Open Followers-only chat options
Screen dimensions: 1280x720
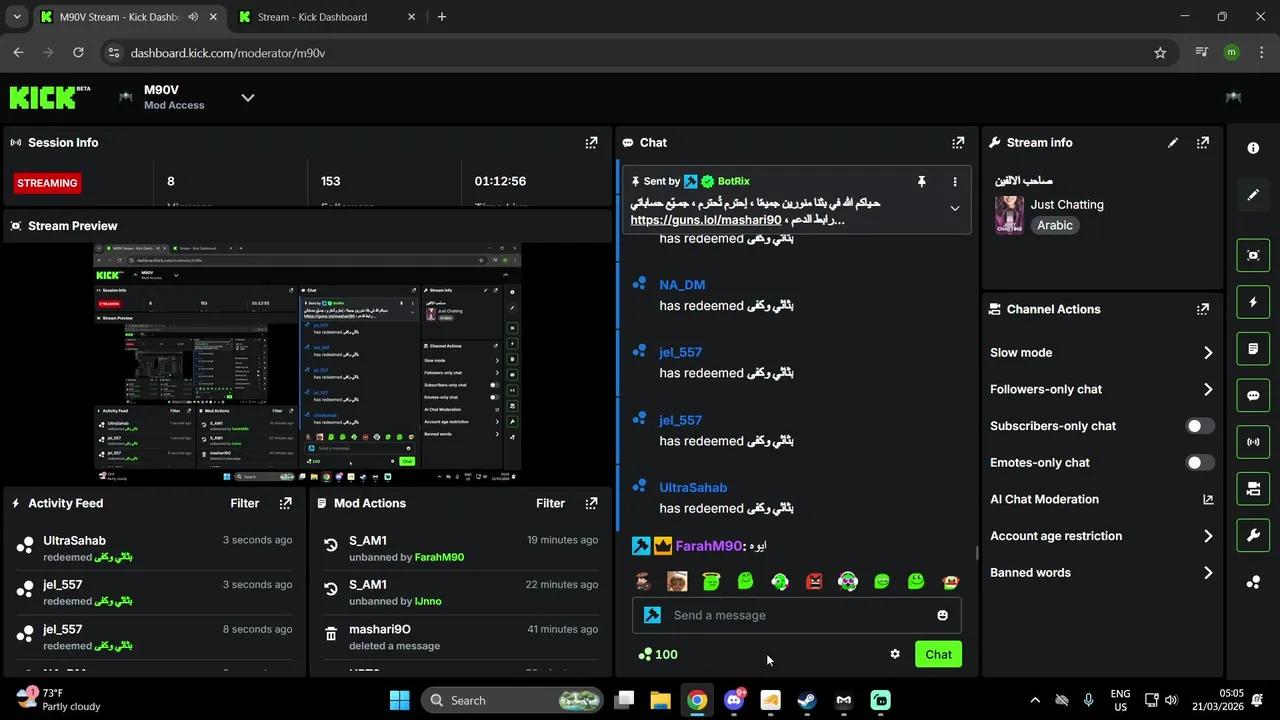pos(1101,389)
